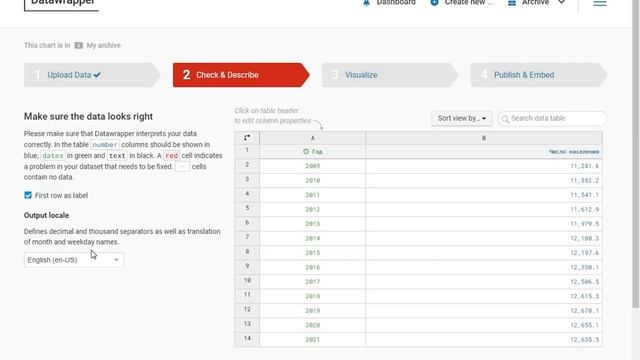Open the My archive link
Image resolution: width=640 pixels, height=360 pixels.
point(104,45)
